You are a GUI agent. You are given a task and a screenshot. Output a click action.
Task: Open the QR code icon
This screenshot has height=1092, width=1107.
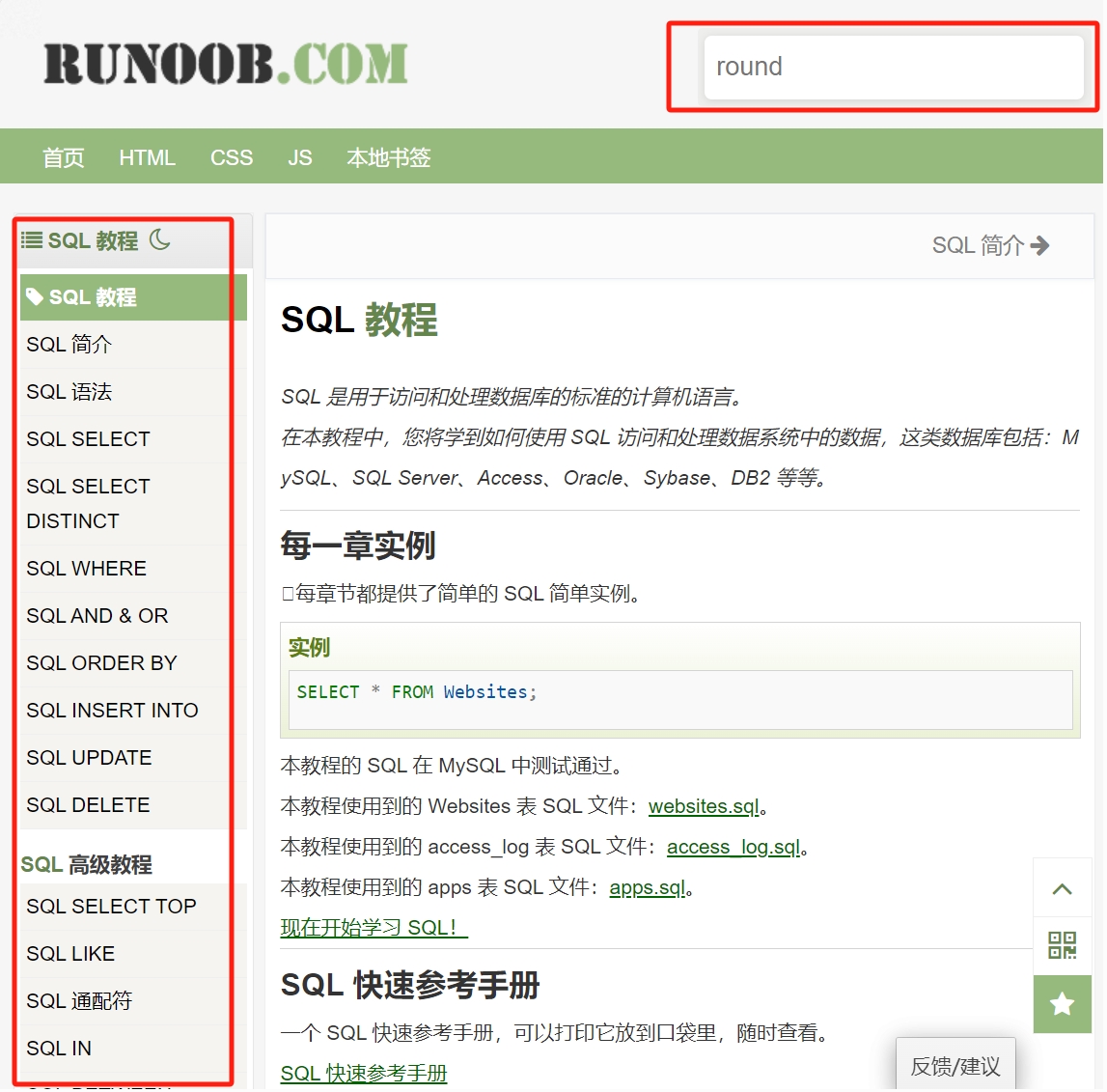tap(1062, 945)
